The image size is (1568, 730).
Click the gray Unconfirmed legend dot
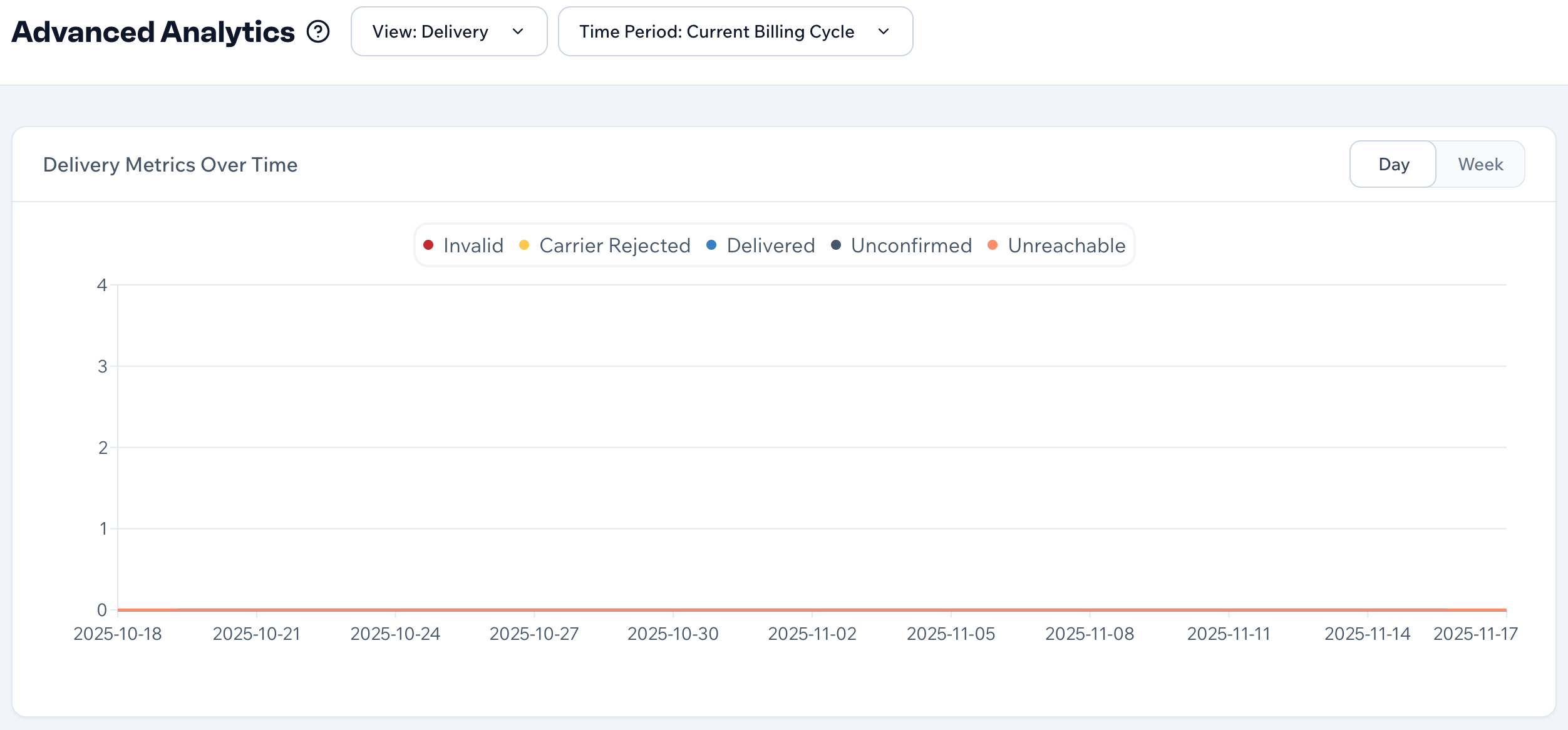tap(835, 245)
